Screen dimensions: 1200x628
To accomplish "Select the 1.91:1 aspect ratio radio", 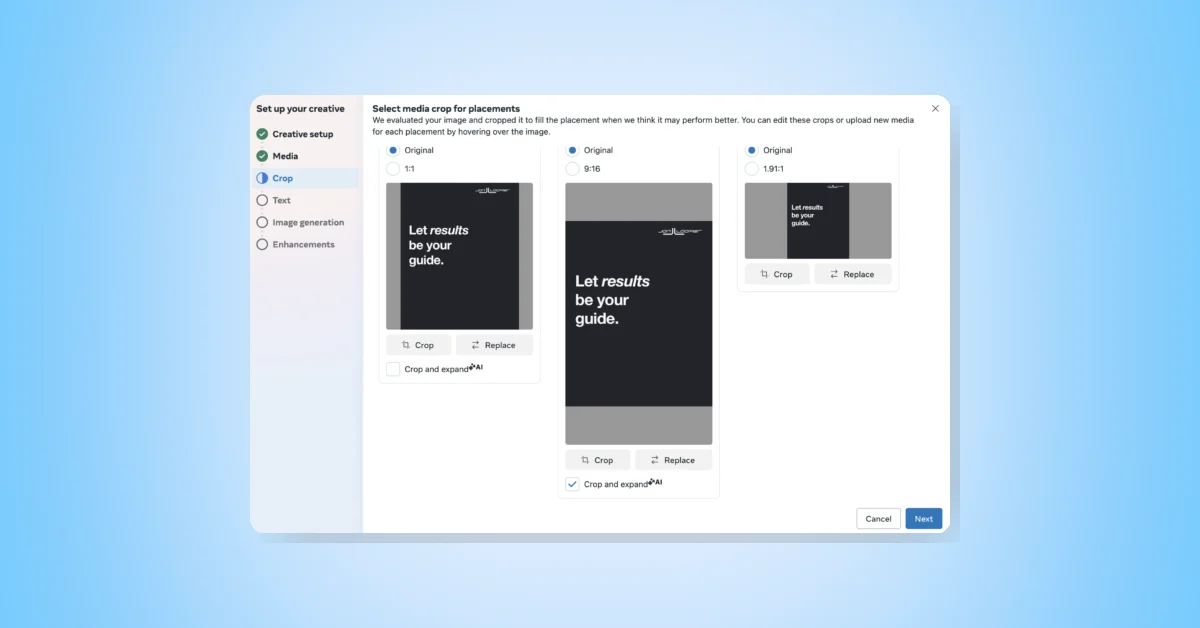I will [751, 169].
